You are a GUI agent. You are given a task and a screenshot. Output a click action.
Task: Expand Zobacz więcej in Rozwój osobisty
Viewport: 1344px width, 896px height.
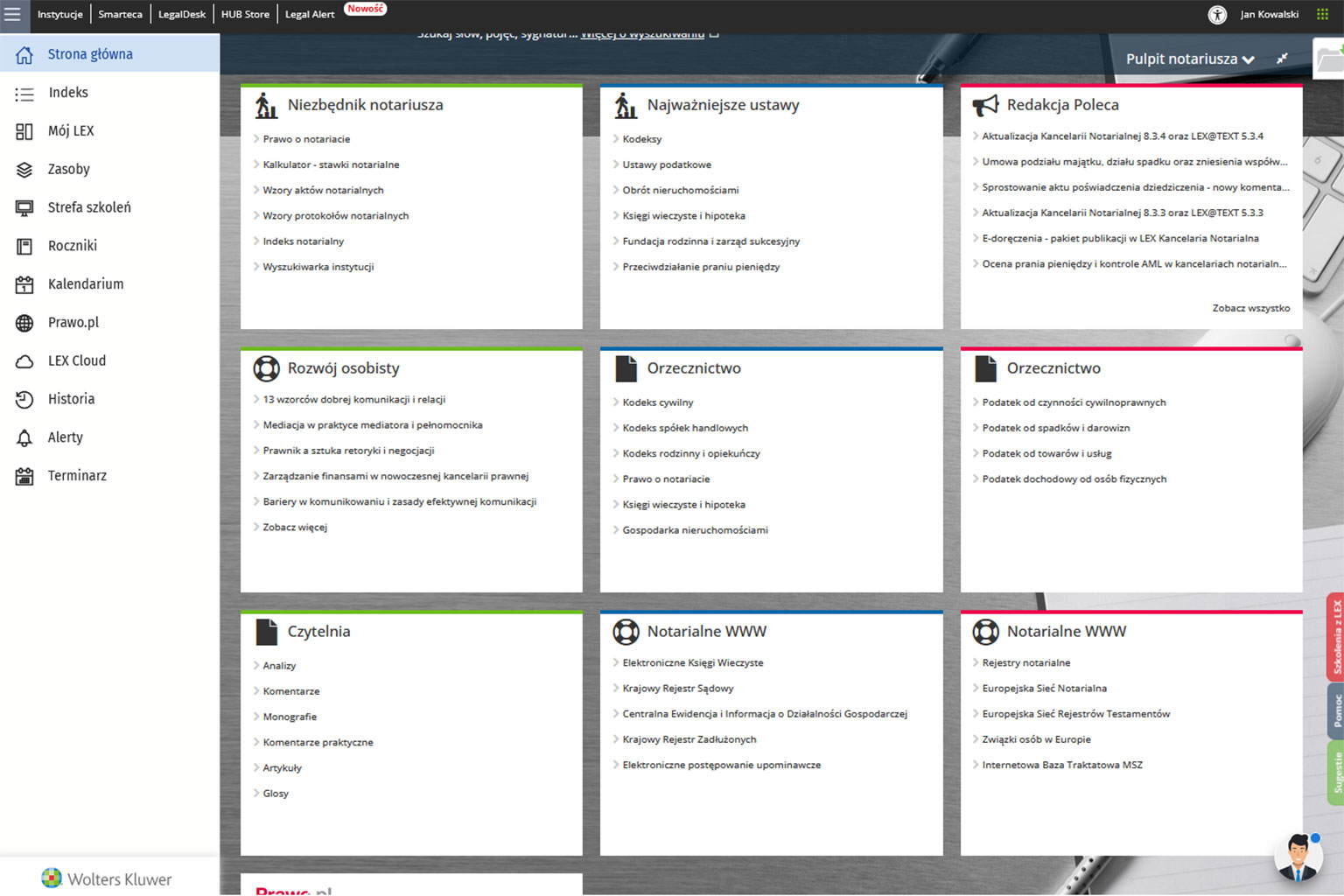click(x=295, y=528)
